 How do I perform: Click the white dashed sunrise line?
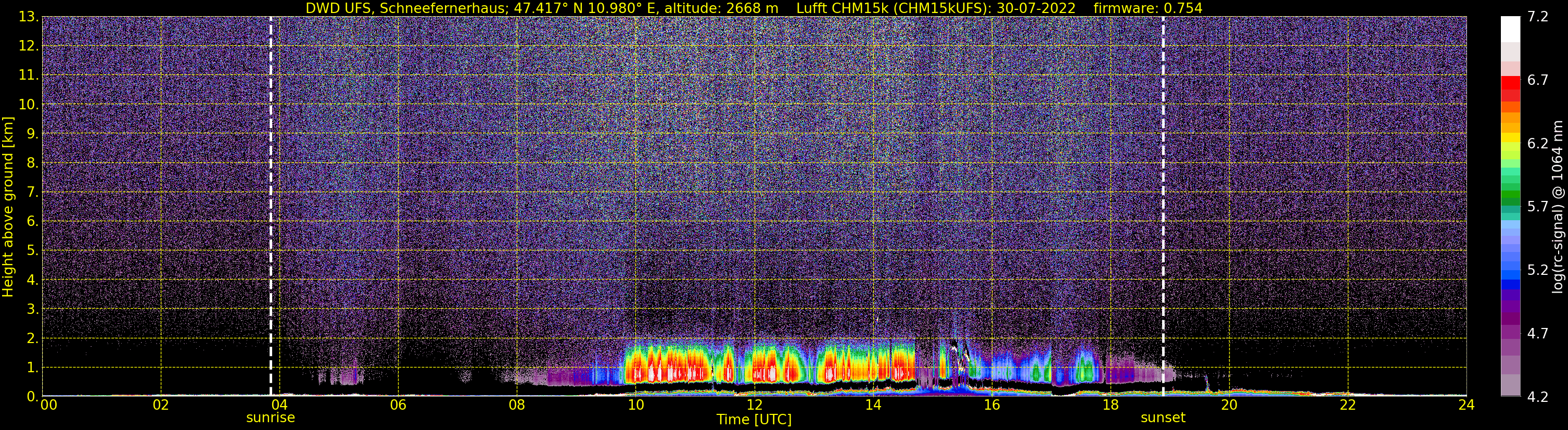(270, 207)
